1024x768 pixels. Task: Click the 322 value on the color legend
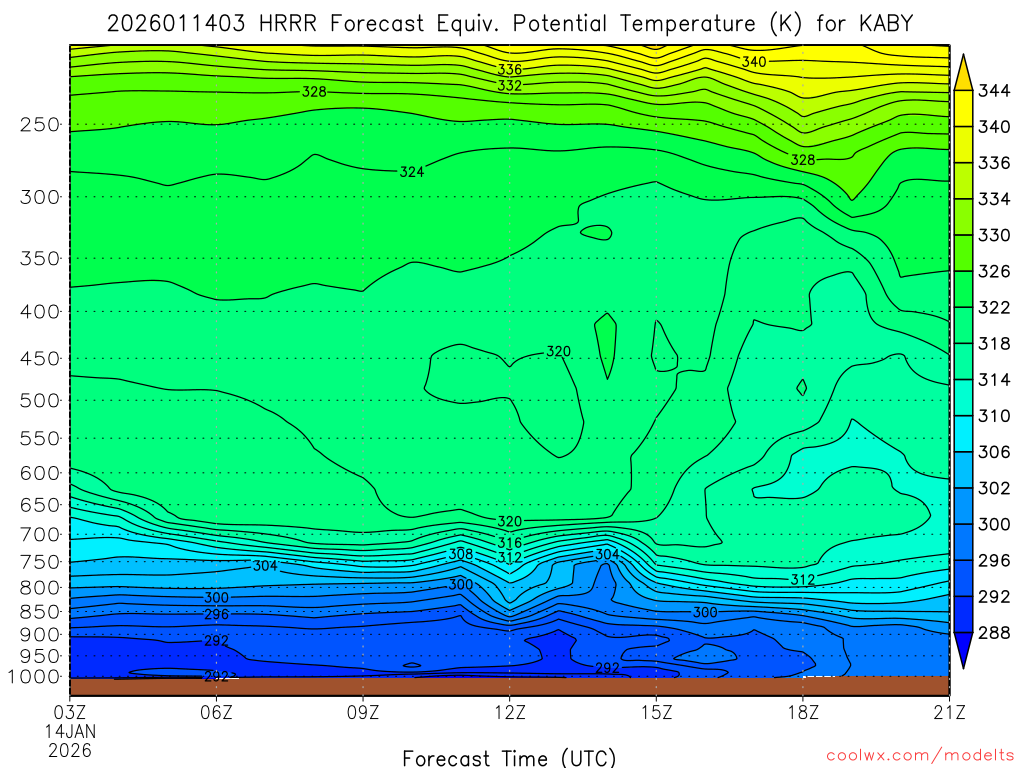[x=993, y=308]
